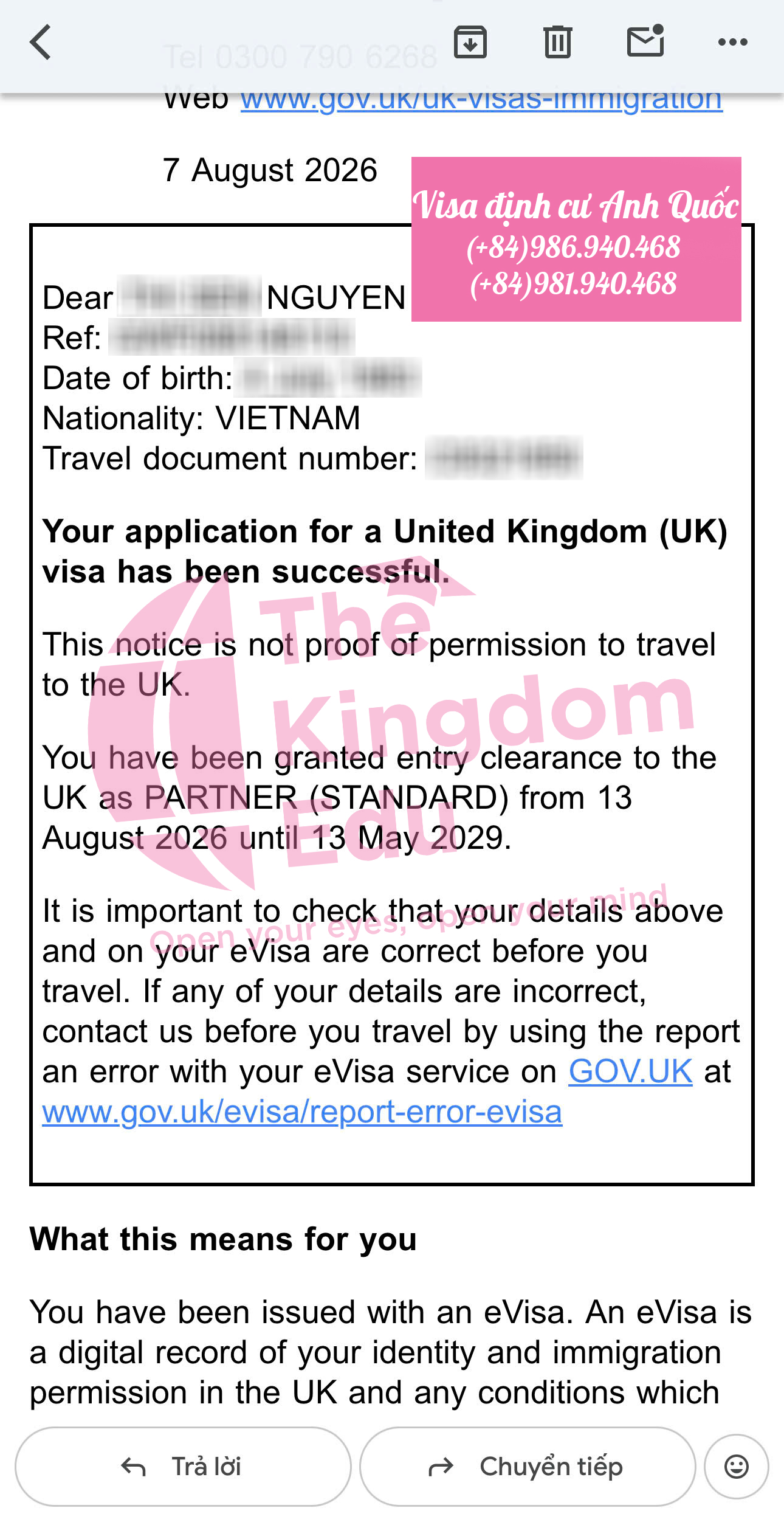
Task: Archive this email with the box icon
Action: point(470,42)
